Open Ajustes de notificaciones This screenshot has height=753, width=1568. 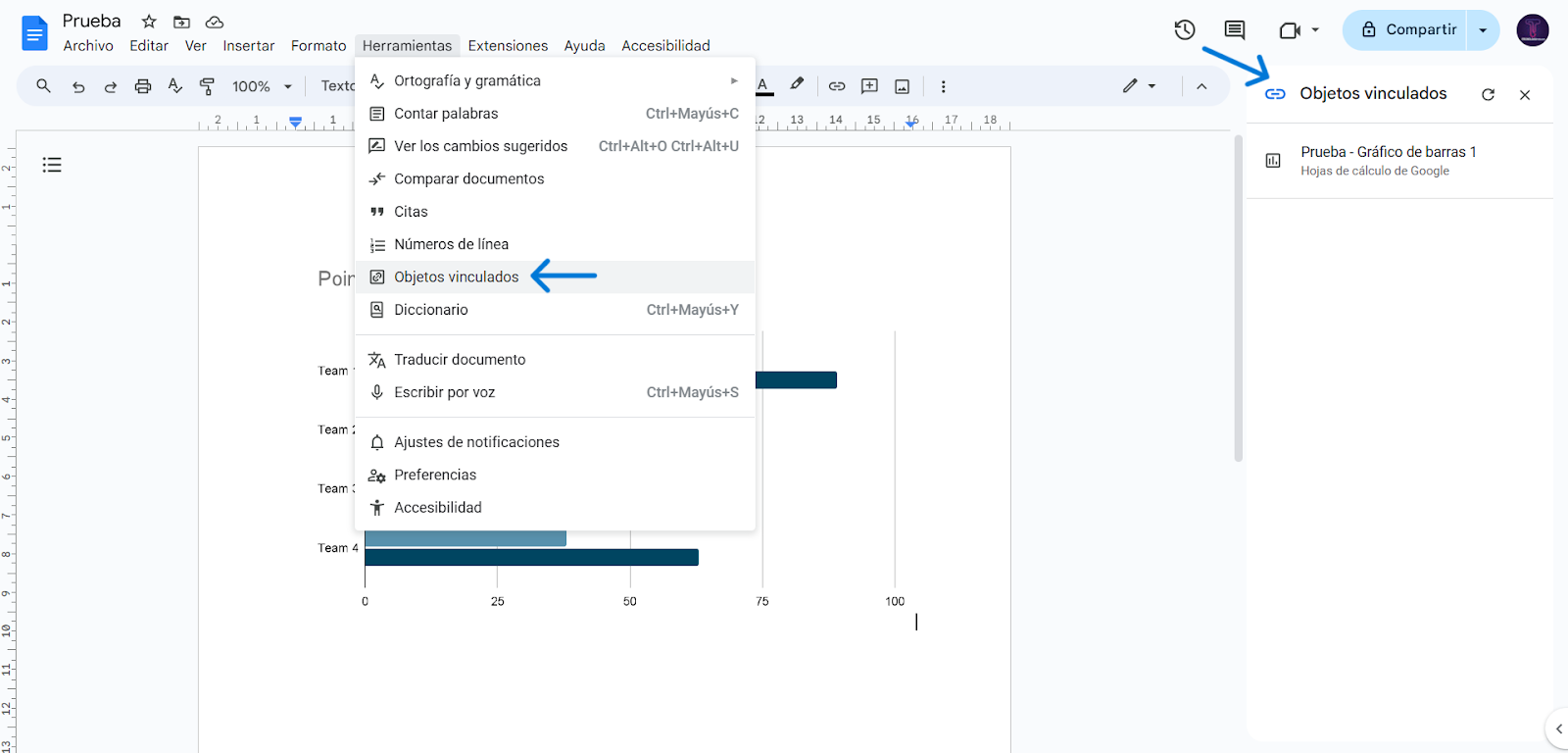(555, 442)
